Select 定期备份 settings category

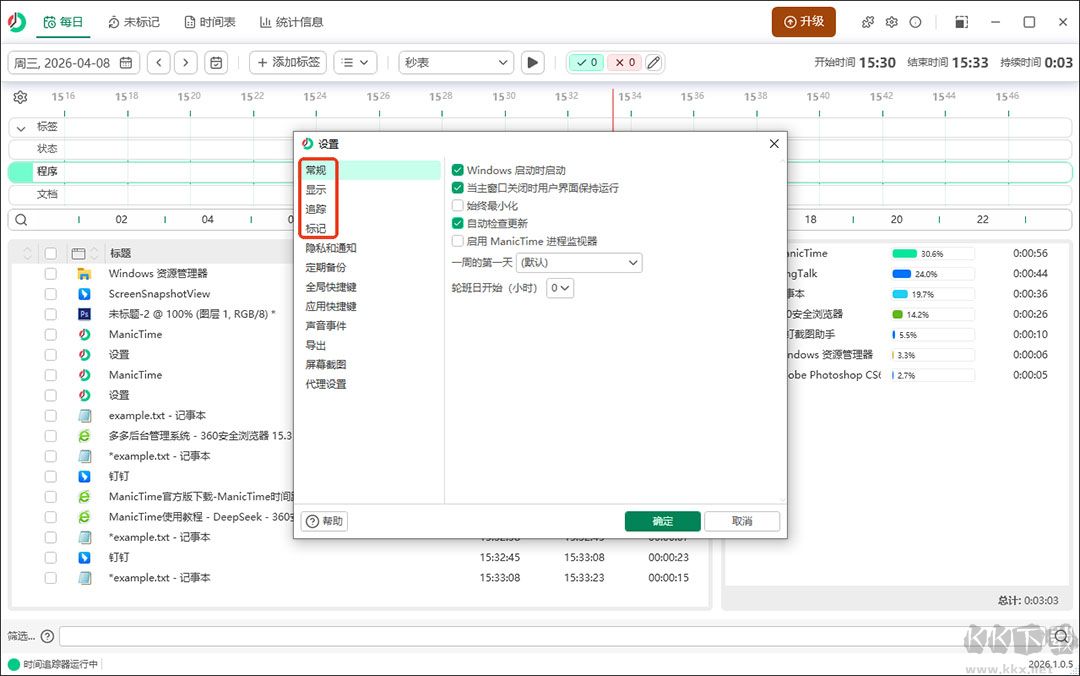[x=326, y=267]
